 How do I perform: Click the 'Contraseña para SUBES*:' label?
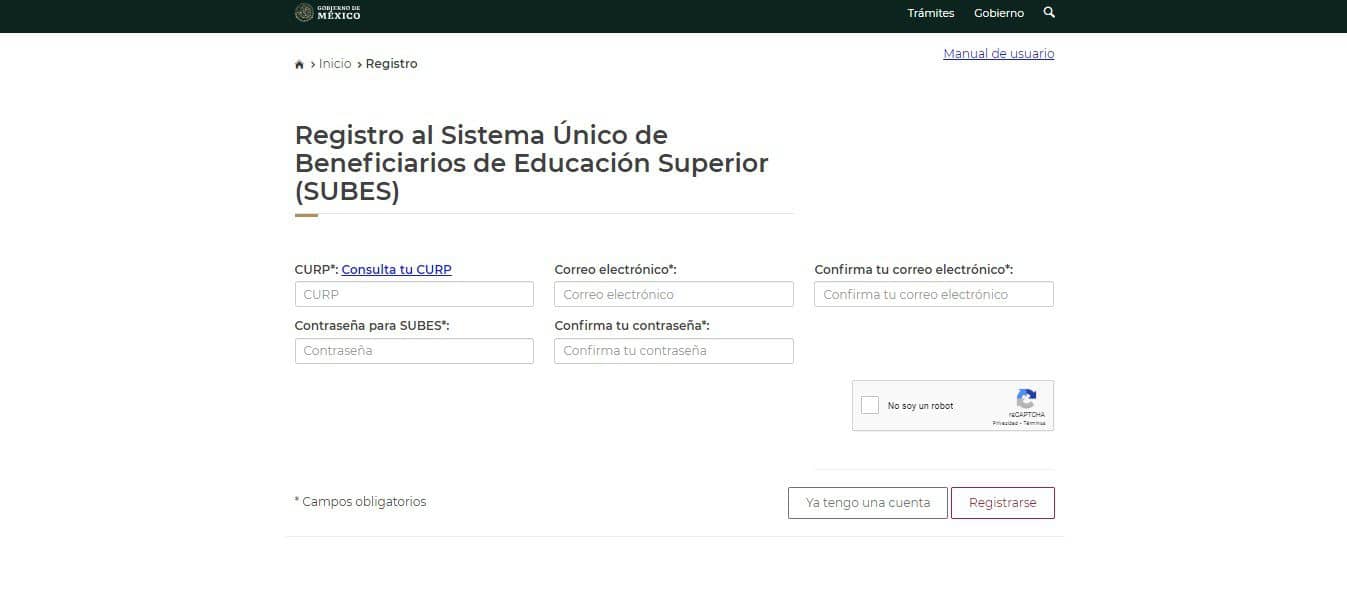372,326
